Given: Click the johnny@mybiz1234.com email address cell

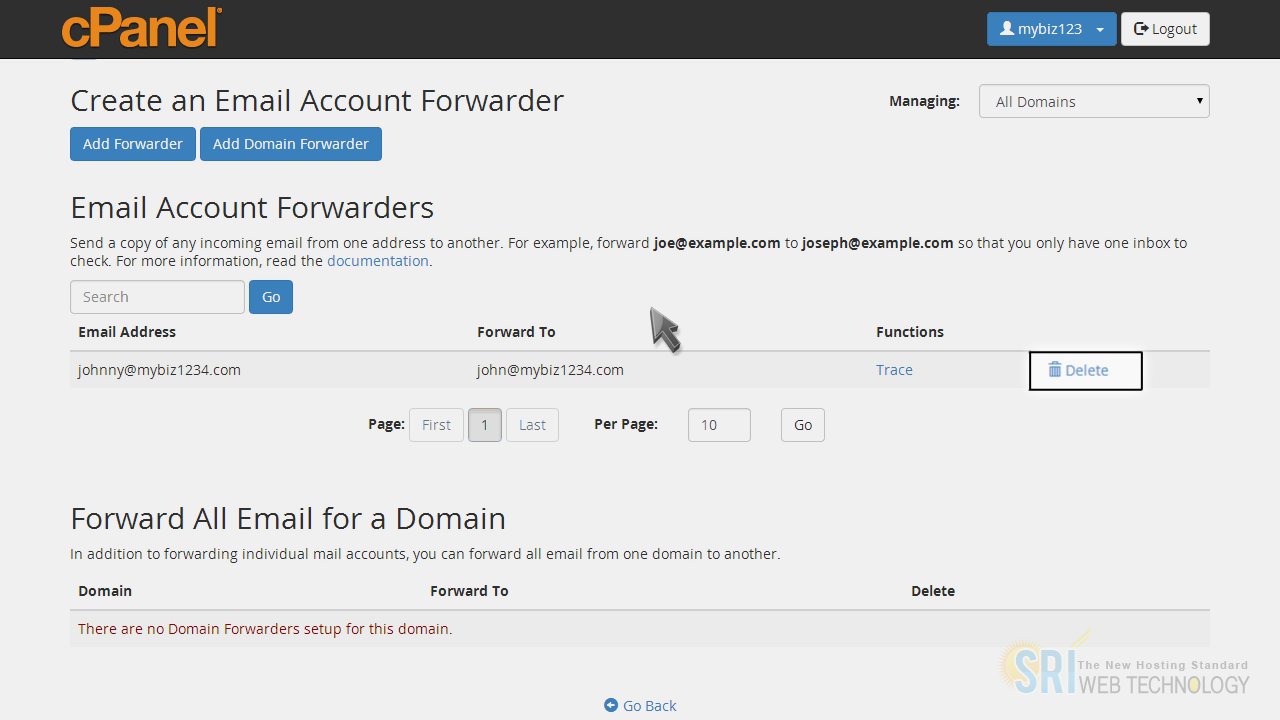Looking at the screenshot, I should [x=159, y=370].
